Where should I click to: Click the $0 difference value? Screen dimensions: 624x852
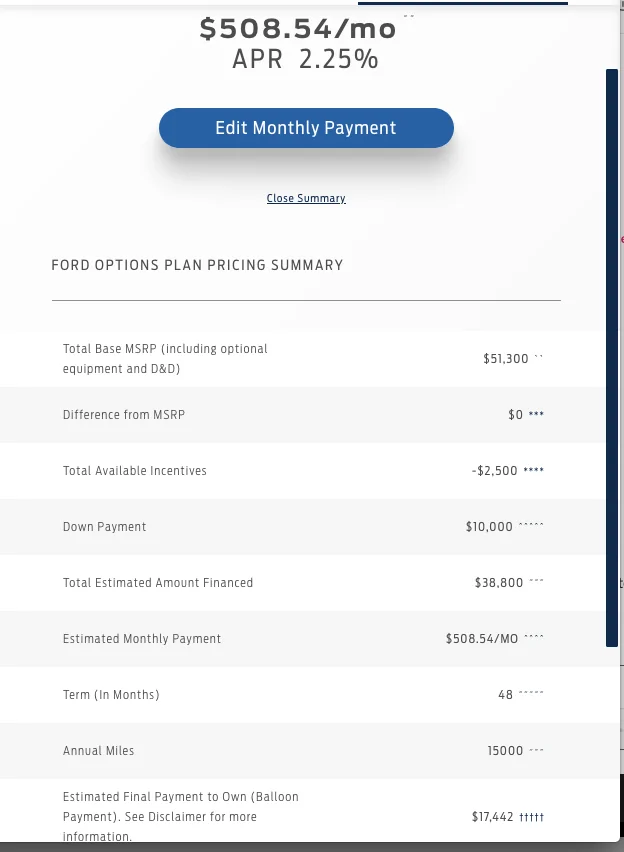[x=515, y=415]
